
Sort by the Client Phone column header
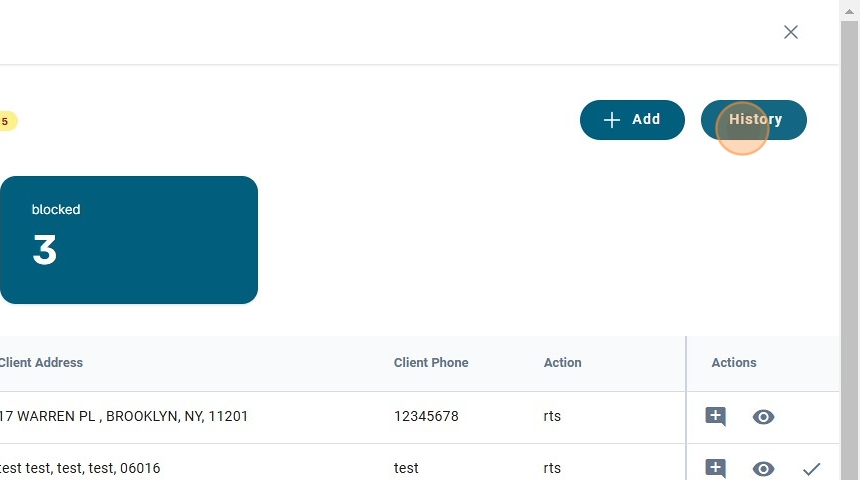[431, 363]
